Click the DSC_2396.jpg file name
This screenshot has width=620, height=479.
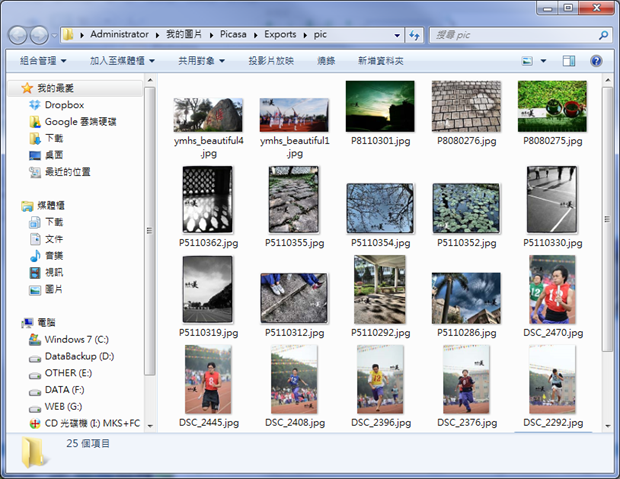point(381,423)
